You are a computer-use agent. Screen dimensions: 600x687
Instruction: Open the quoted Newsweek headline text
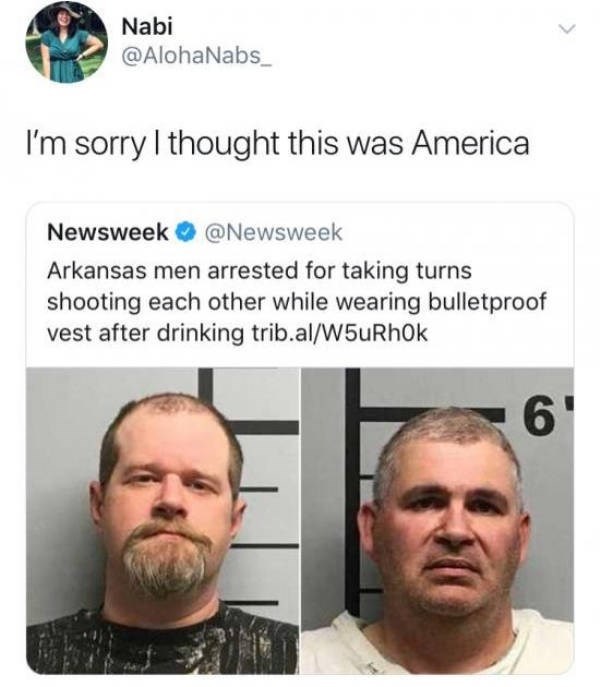click(296, 302)
